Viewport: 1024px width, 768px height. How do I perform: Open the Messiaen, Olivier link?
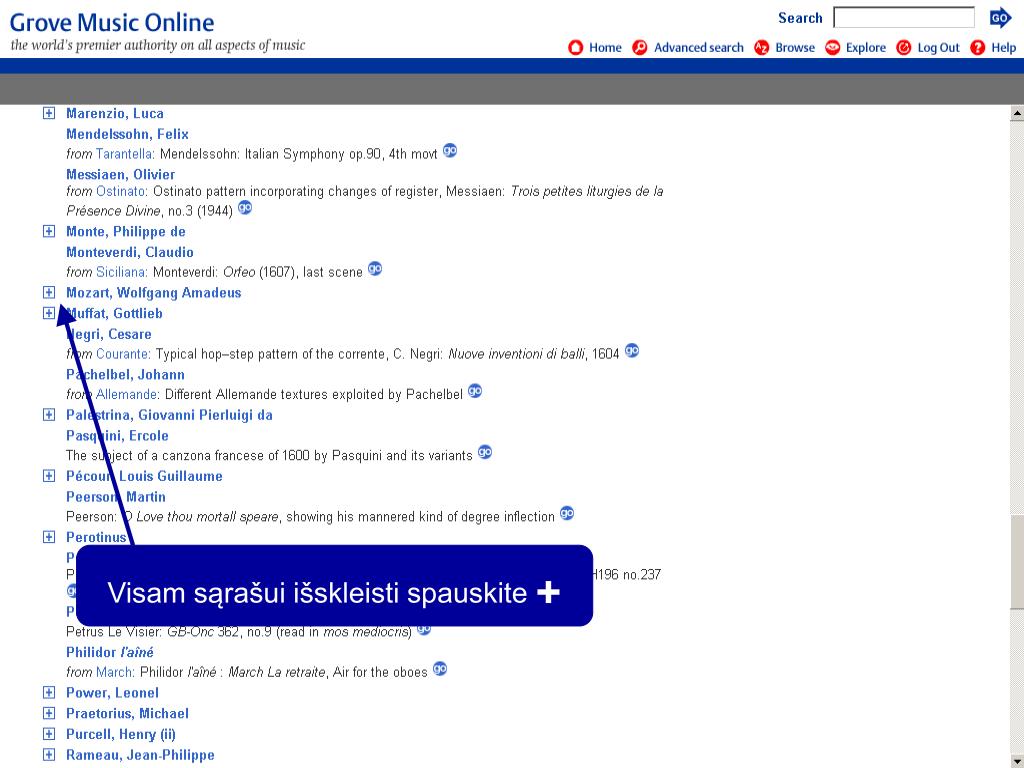point(121,174)
